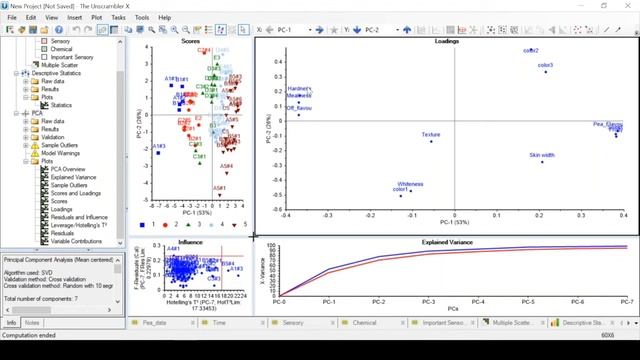Viewport: 640px width, 360px height.
Task: Click the Open folder icon in toolbar
Action: click(44, 30)
